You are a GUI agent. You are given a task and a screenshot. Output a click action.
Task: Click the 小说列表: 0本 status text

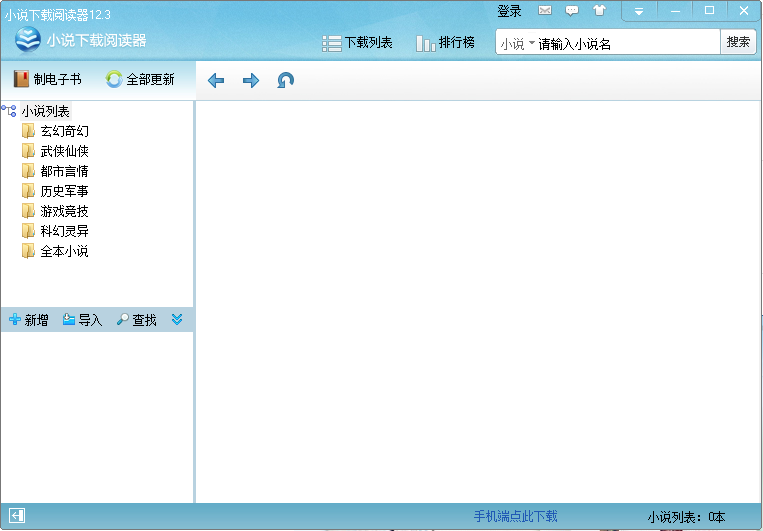[x=686, y=516]
